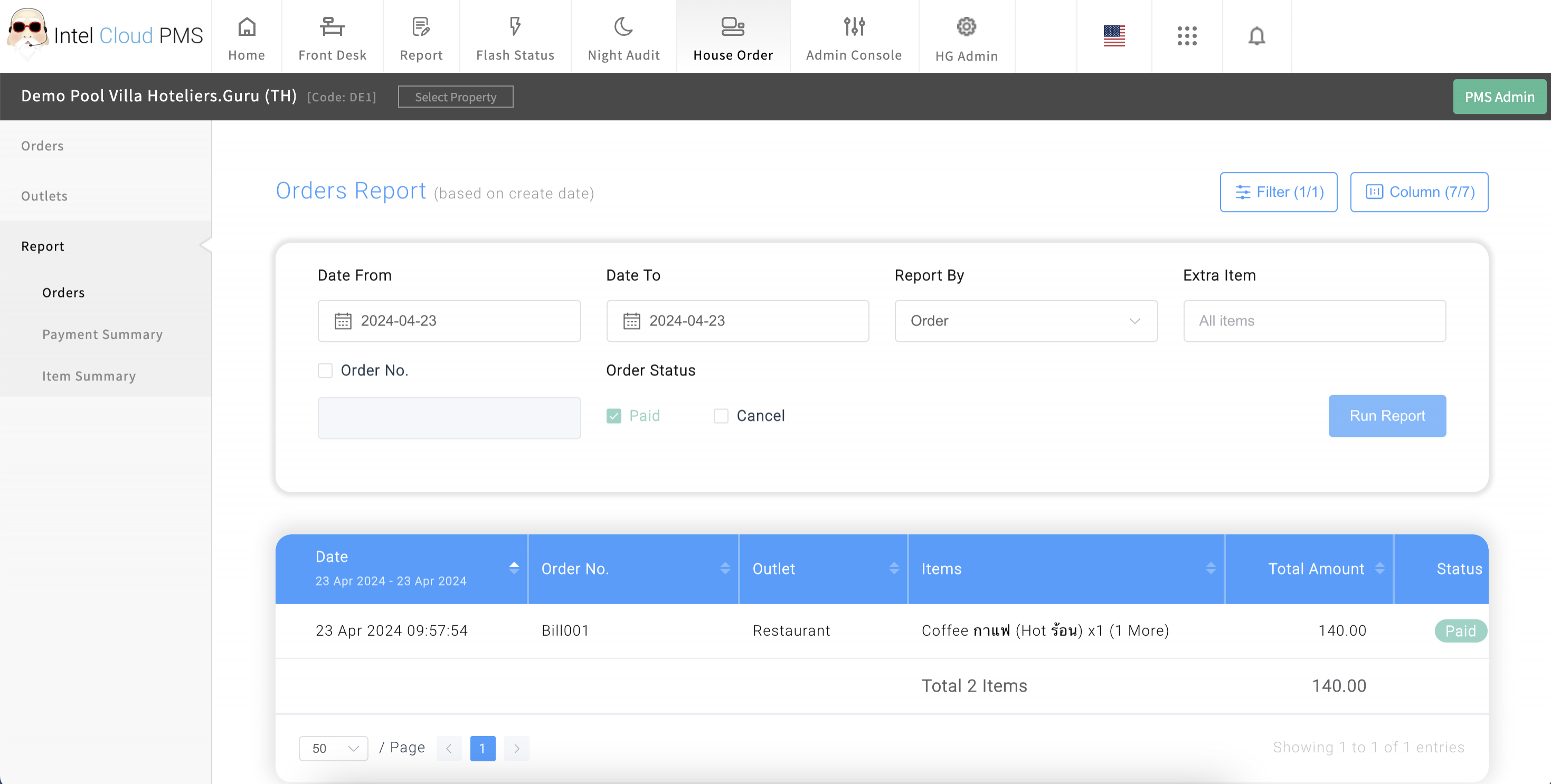Click the Date From input field

[449, 321]
